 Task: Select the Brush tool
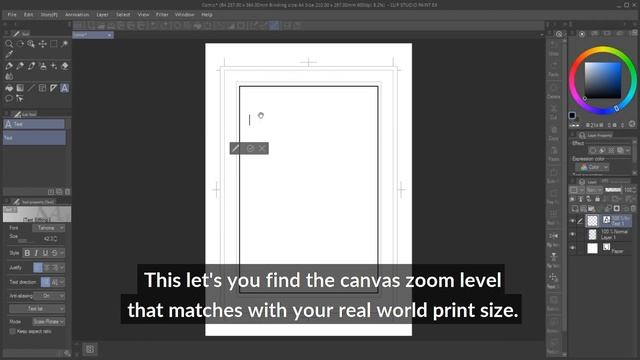(x=31, y=66)
